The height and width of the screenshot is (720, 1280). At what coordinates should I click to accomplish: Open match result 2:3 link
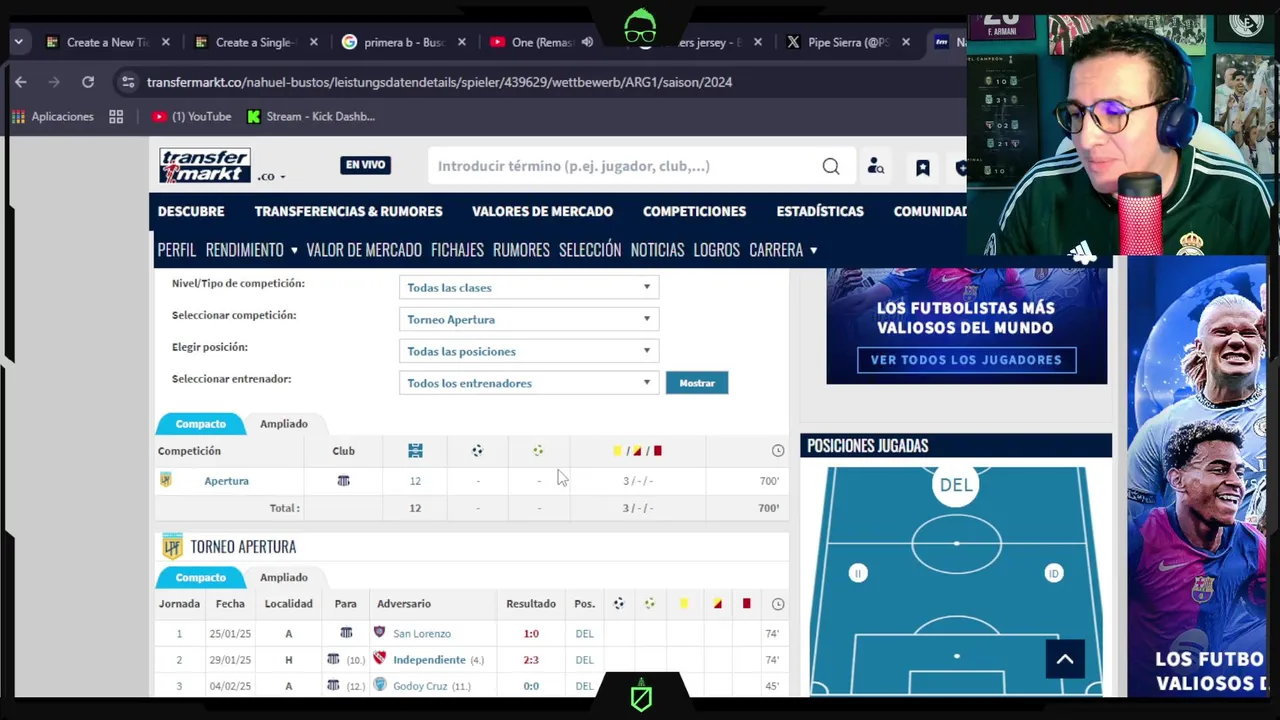531,660
